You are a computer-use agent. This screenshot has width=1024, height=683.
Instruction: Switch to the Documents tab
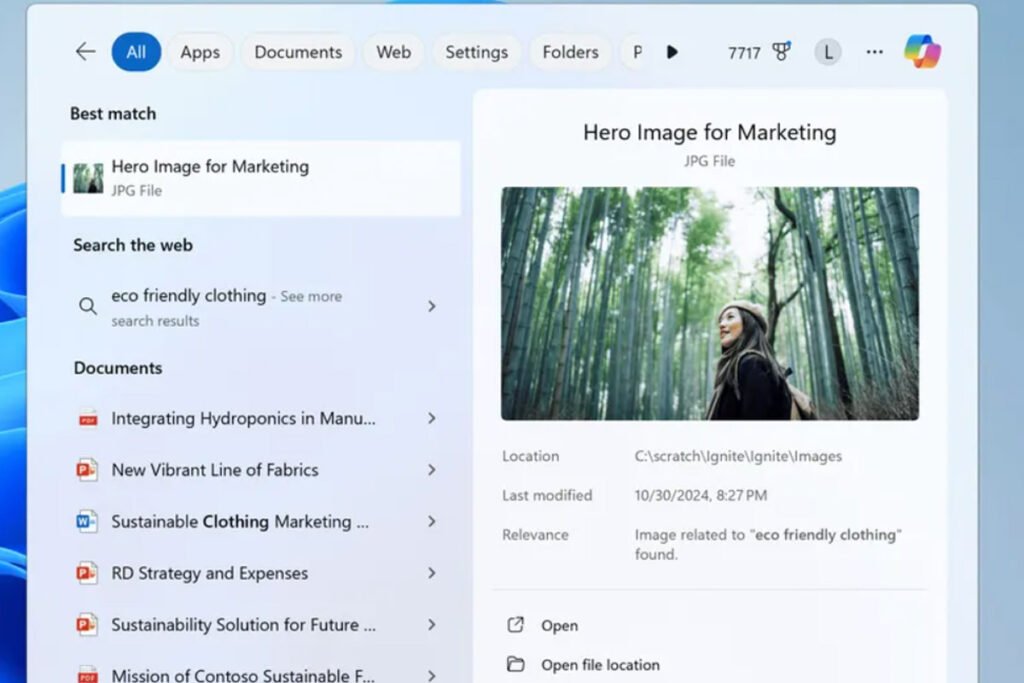pos(297,51)
